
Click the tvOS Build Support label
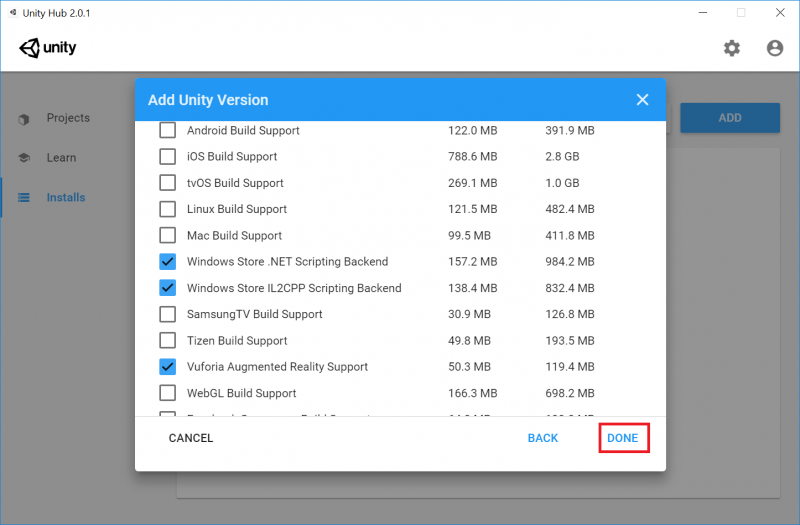click(235, 183)
